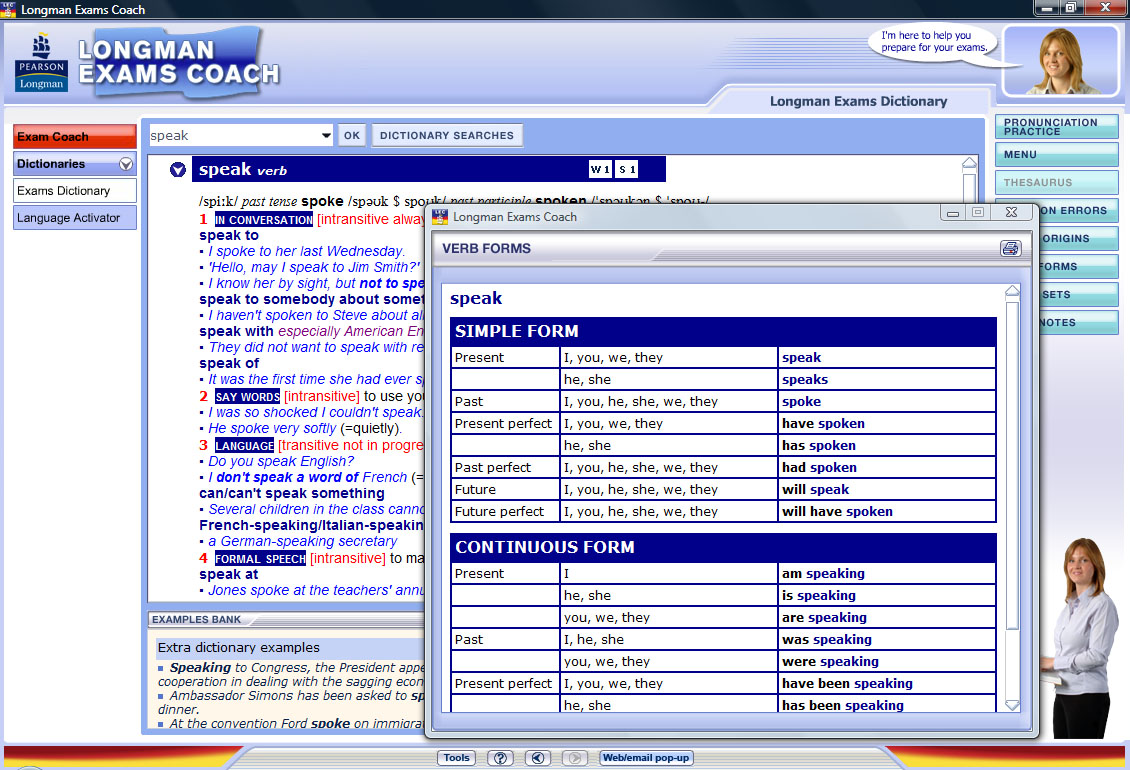Go back using the left arrow icon
Viewport: 1130px width, 770px height.
538,758
